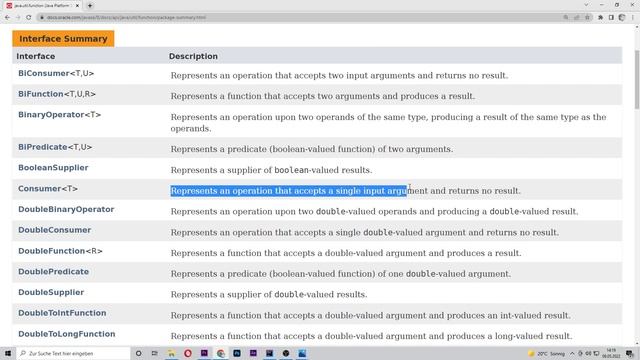Click the Interface column header
The image size is (640, 360).
click(36, 56)
